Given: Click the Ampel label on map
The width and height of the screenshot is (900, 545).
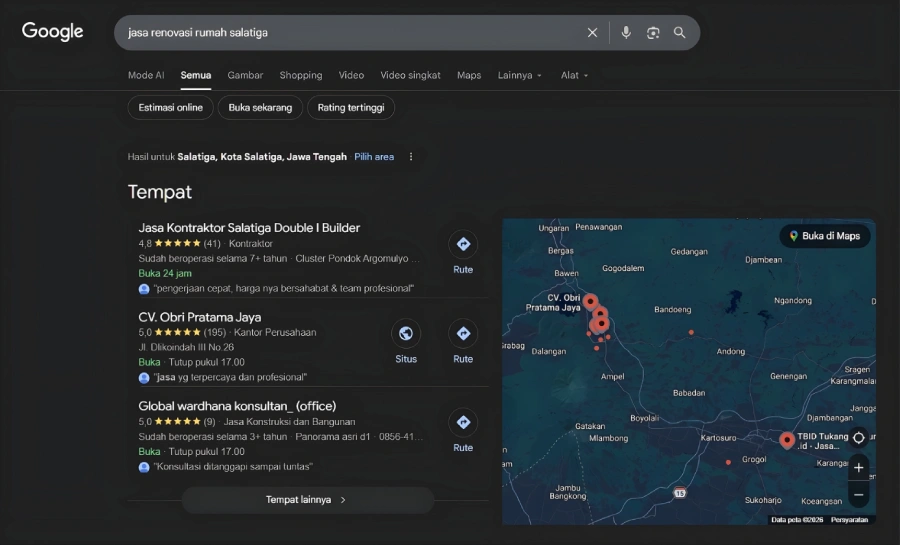Looking at the screenshot, I should [x=612, y=377].
